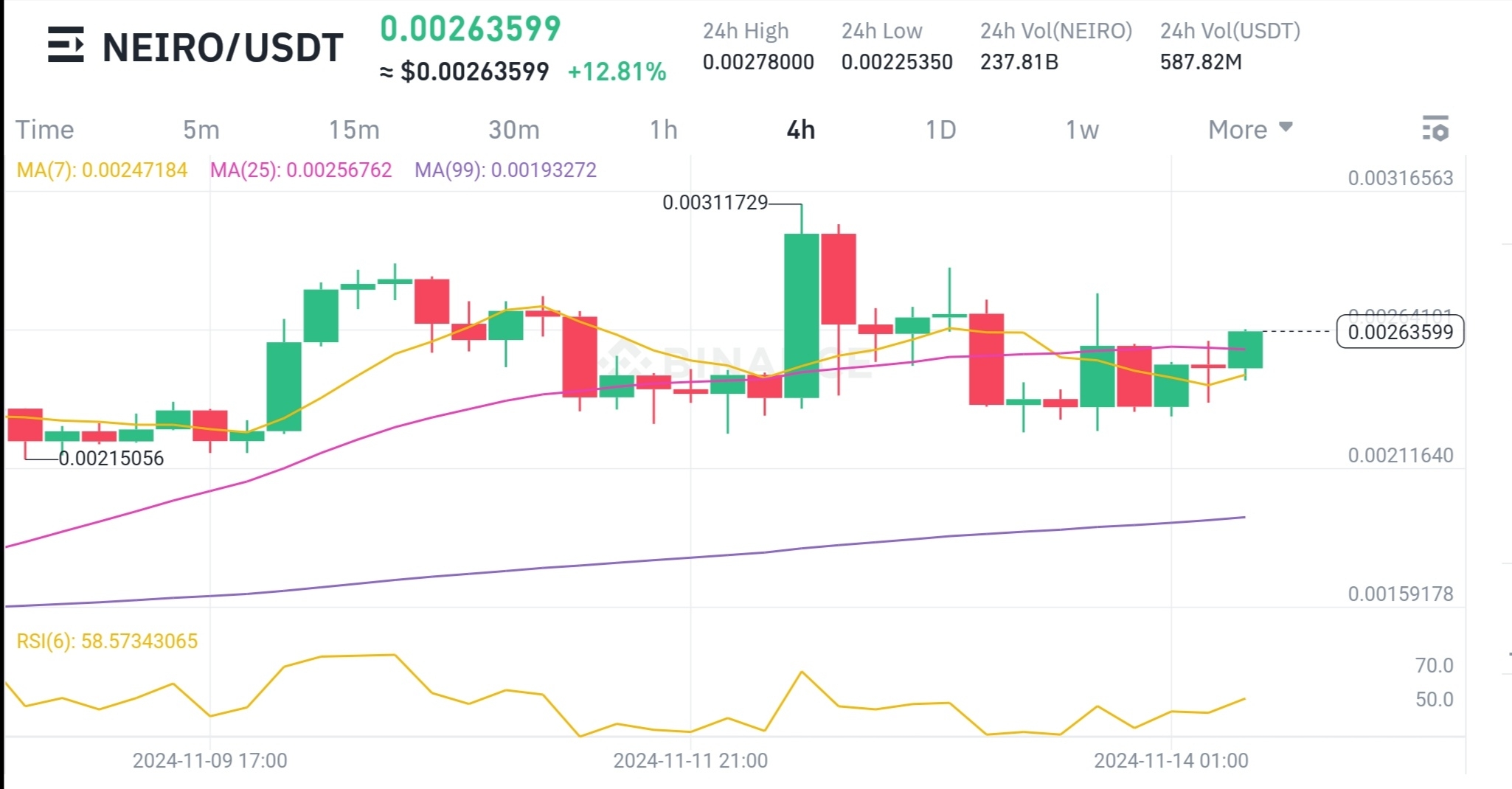Click the 24h Vol(USDT) value 587.82M
1512x789 pixels.
pos(1204,63)
